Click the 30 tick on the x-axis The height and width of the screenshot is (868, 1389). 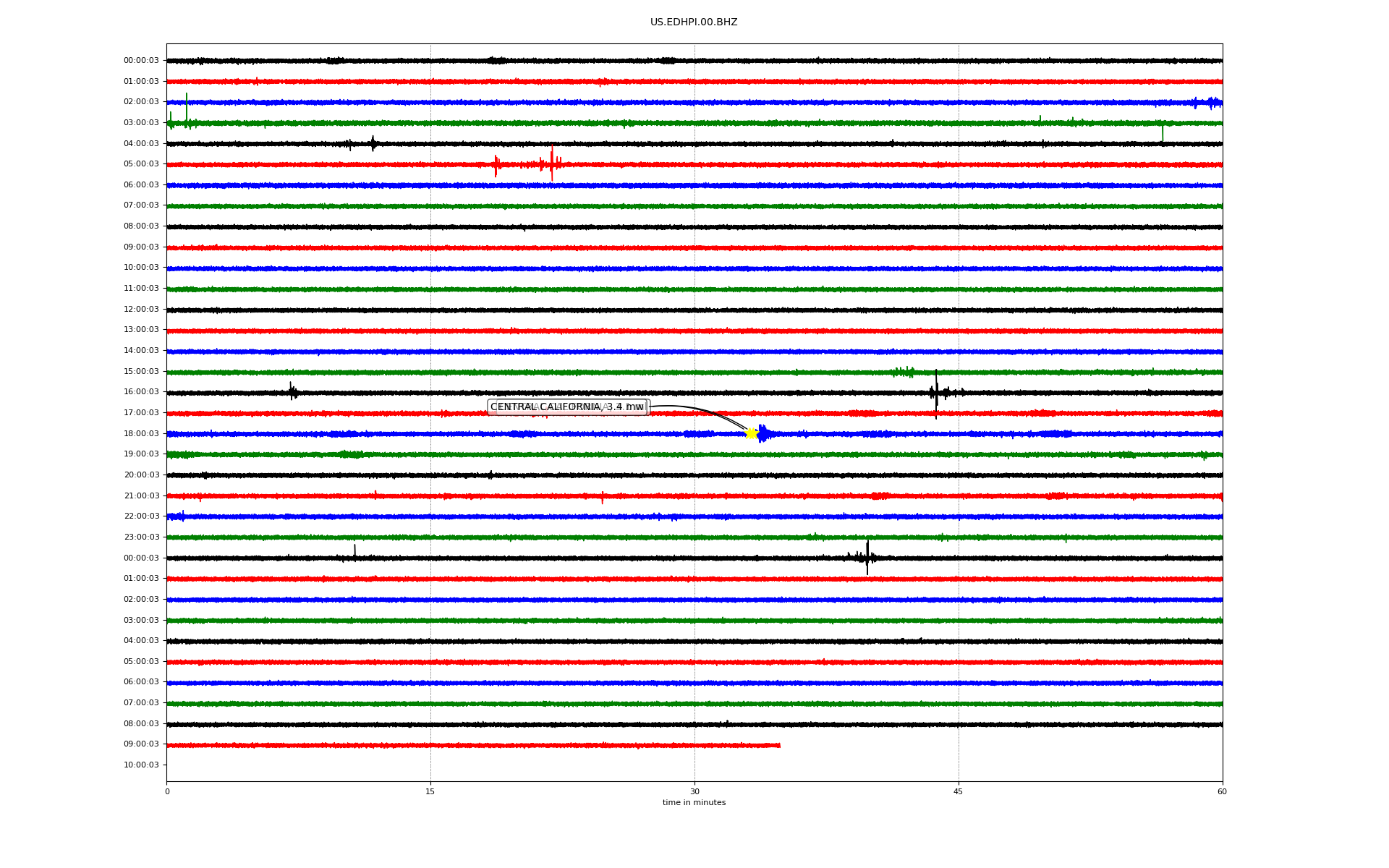click(694, 791)
